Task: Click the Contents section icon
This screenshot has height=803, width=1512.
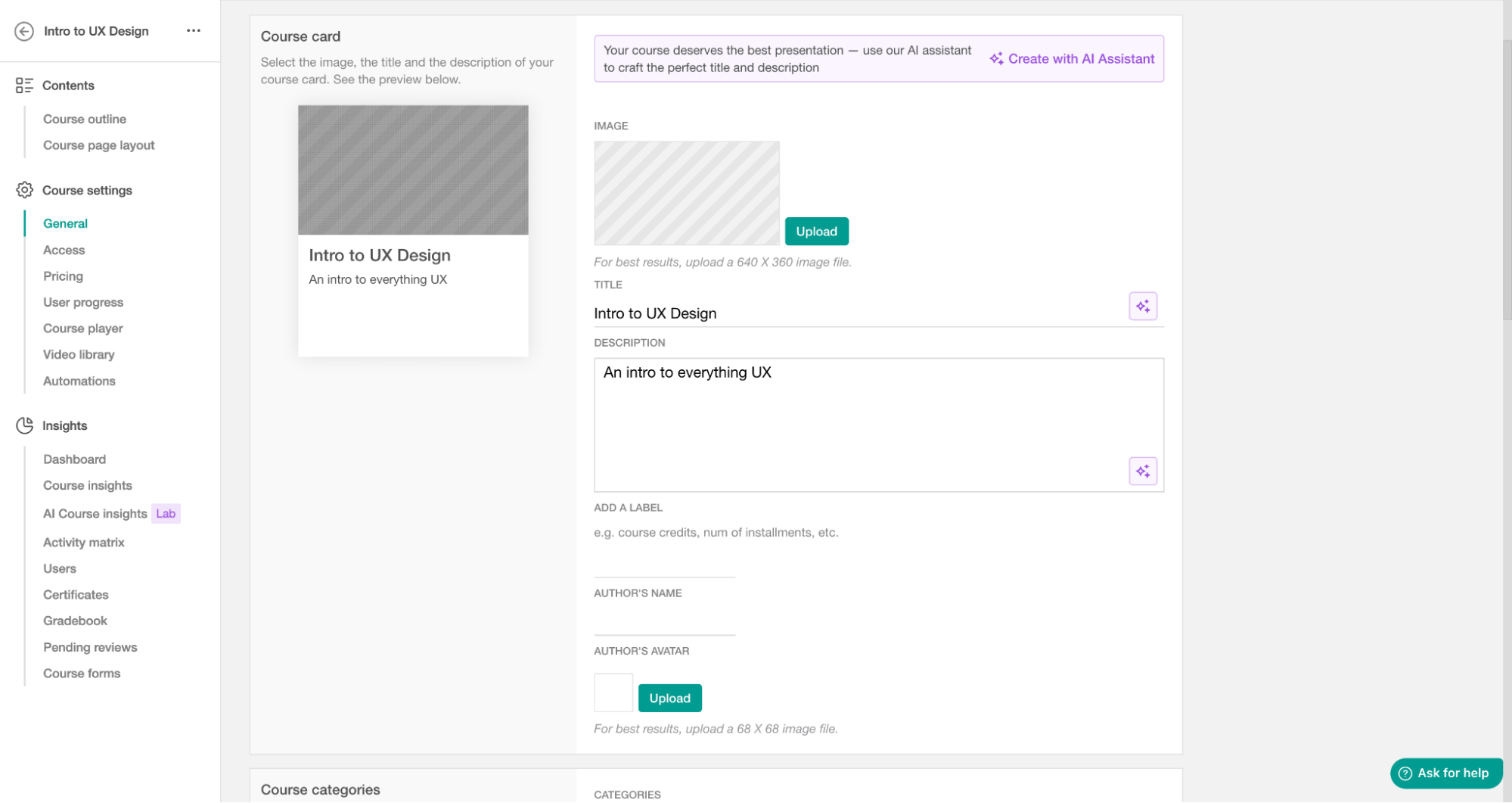Action: [23, 85]
